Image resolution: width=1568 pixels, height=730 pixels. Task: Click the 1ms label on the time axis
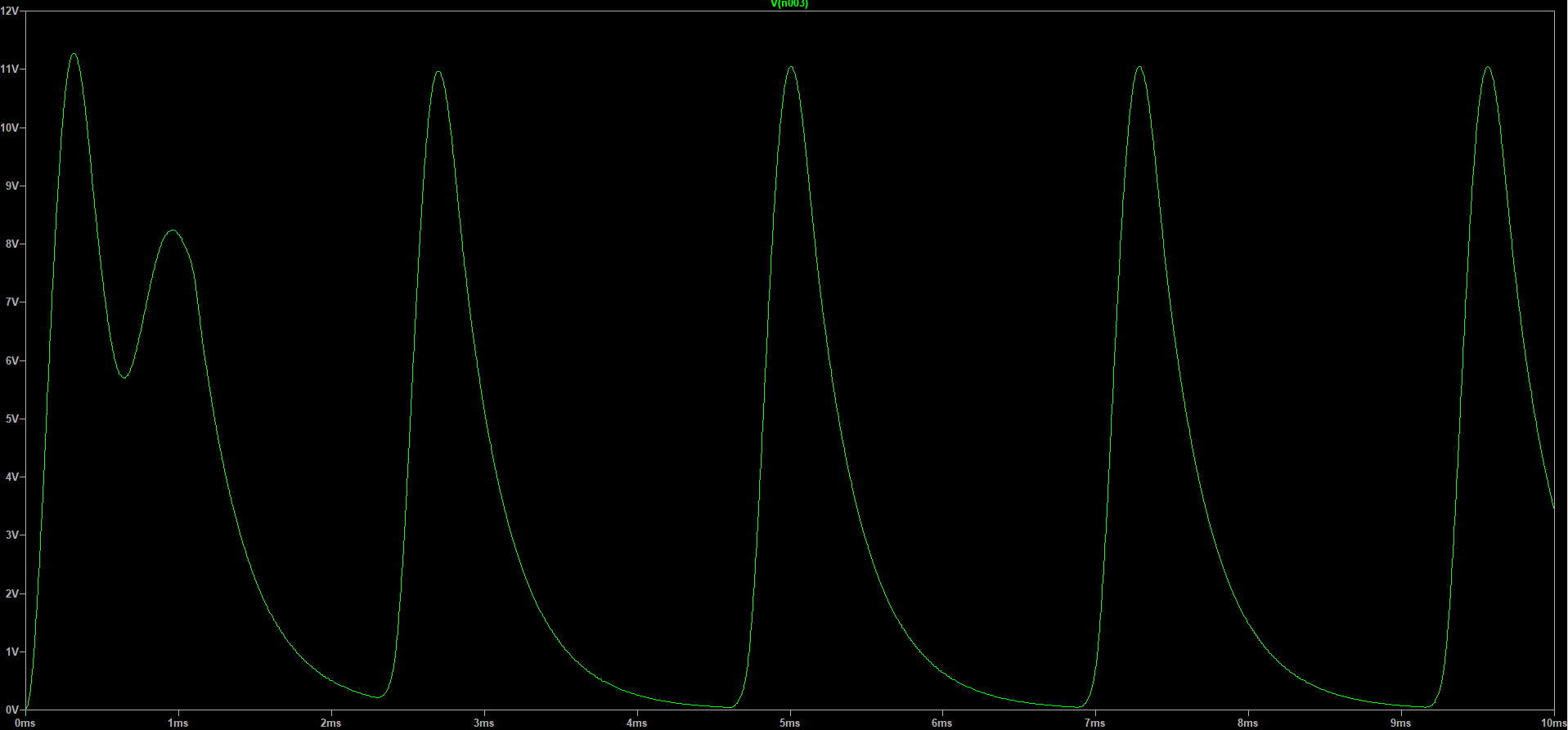(x=178, y=723)
